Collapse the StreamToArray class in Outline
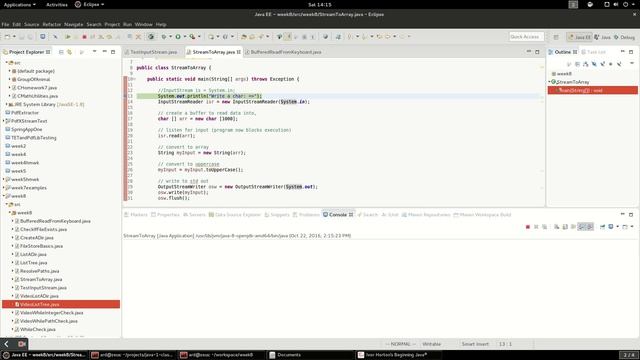The height and width of the screenshot is (360, 640). (x=549, y=82)
